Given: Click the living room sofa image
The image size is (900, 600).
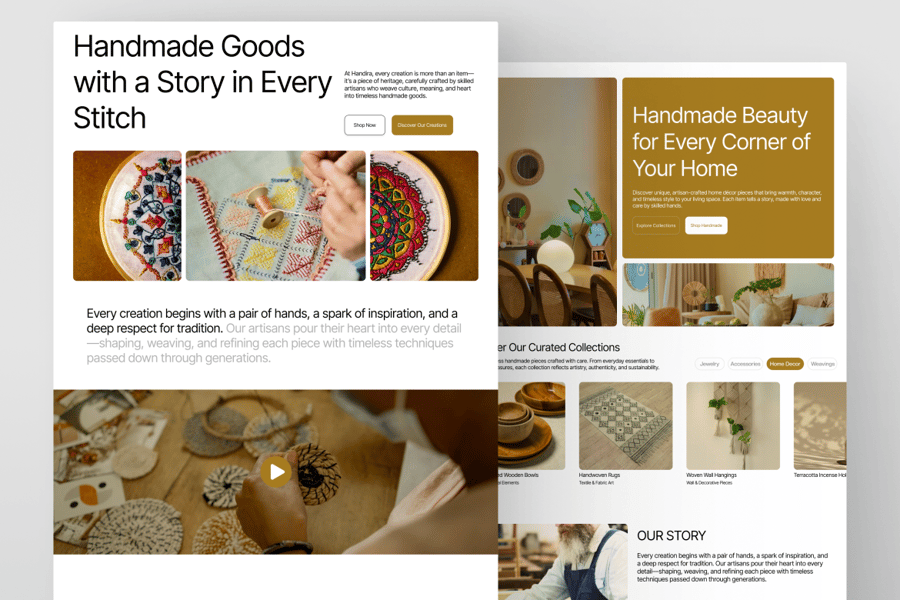Looking at the screenshot, I should 728,295.
